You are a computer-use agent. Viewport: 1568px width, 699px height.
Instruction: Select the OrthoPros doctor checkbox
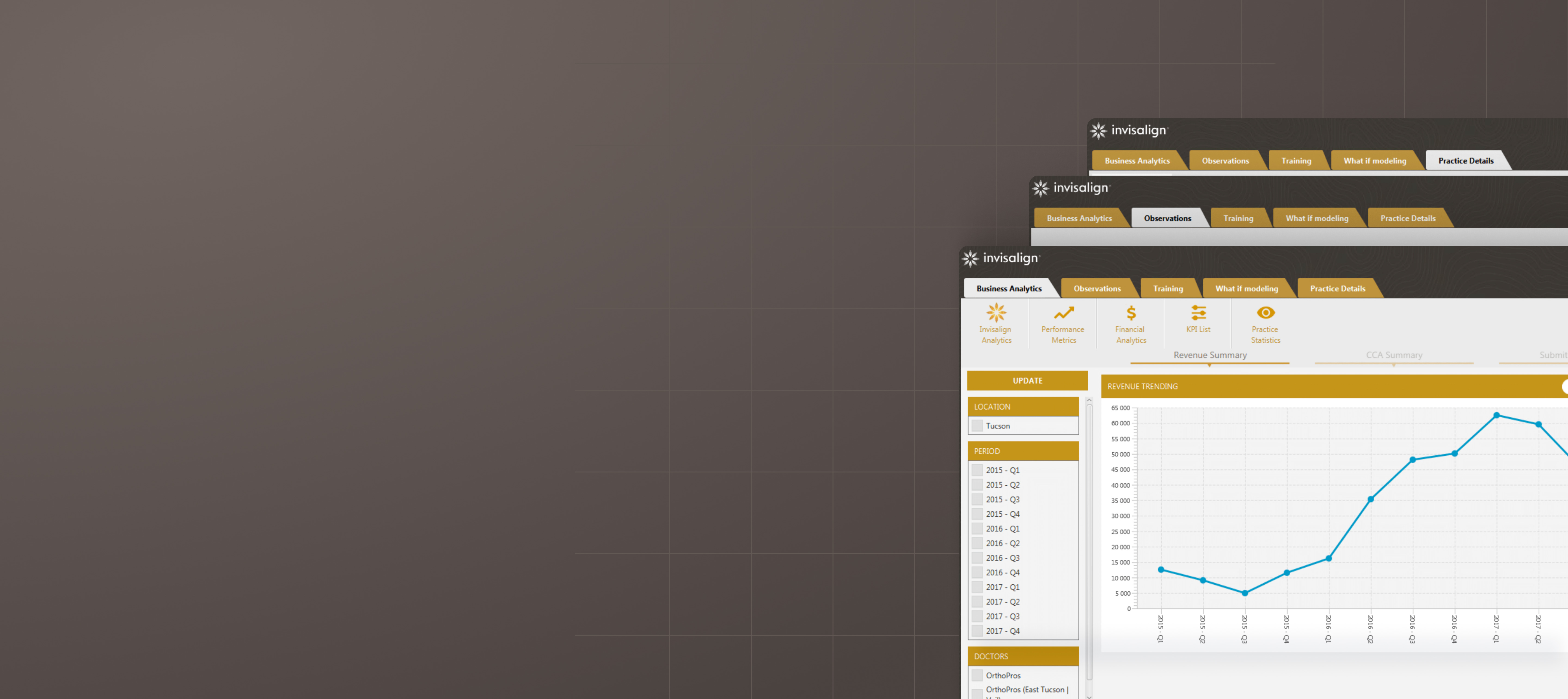pos(977,675)
